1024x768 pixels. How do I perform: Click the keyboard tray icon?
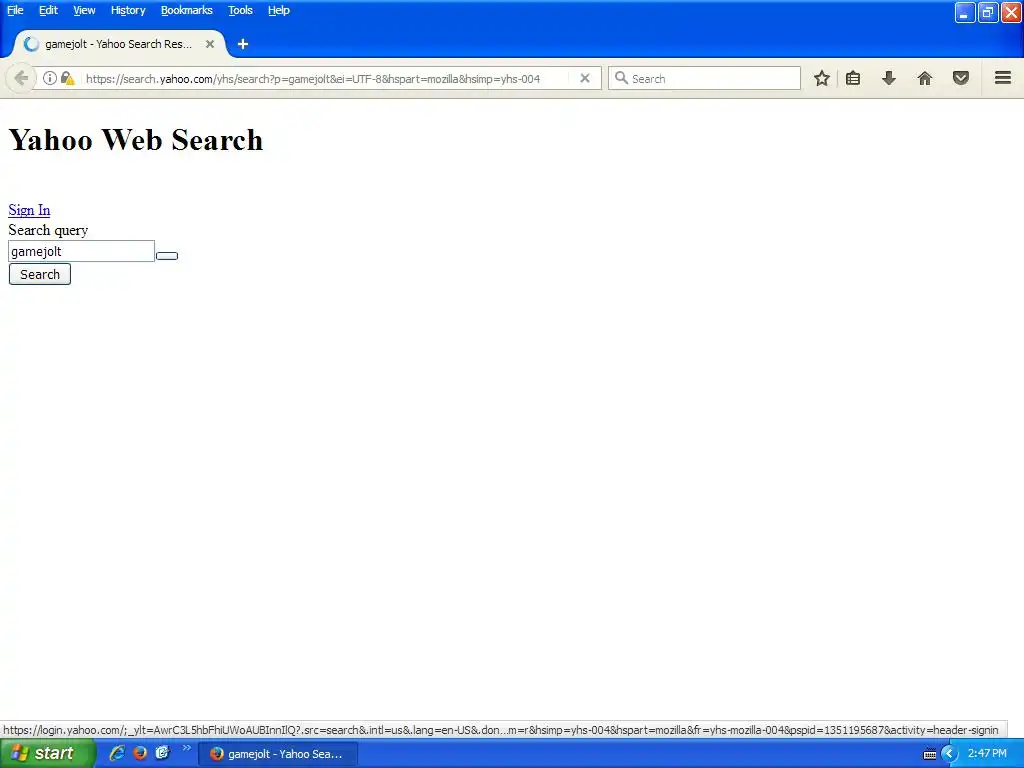point(930,754)
